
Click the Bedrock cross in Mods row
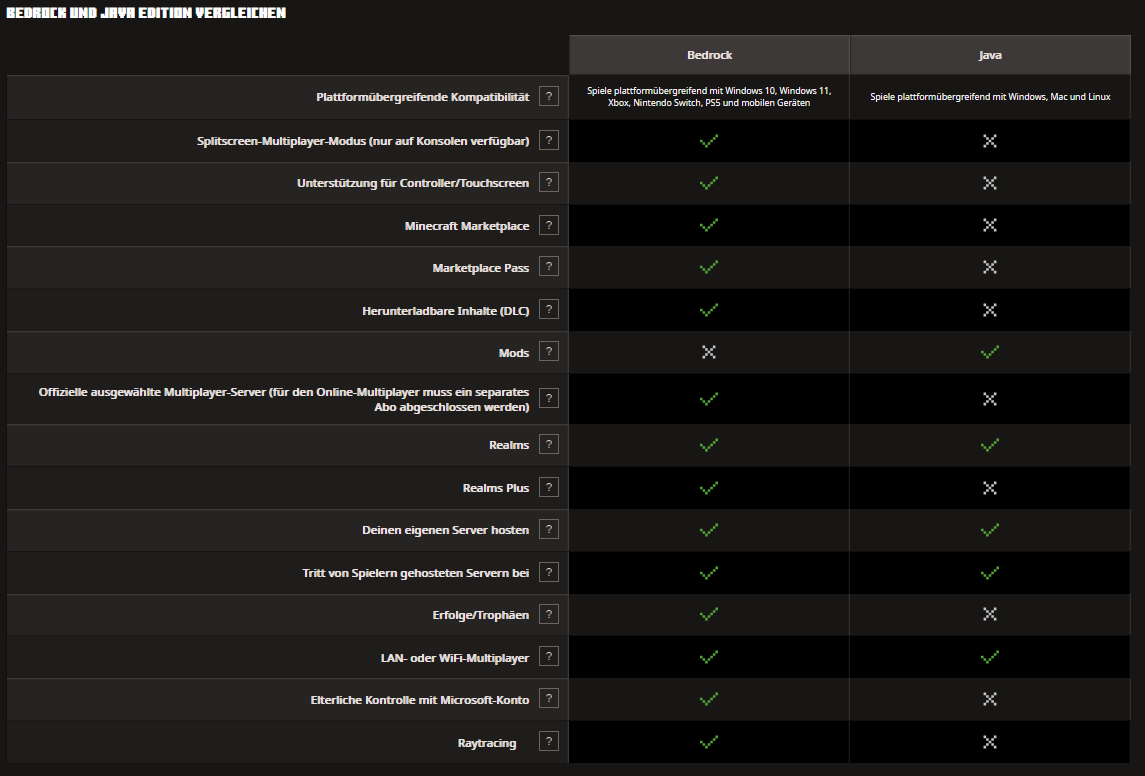(x=709, y=352)
